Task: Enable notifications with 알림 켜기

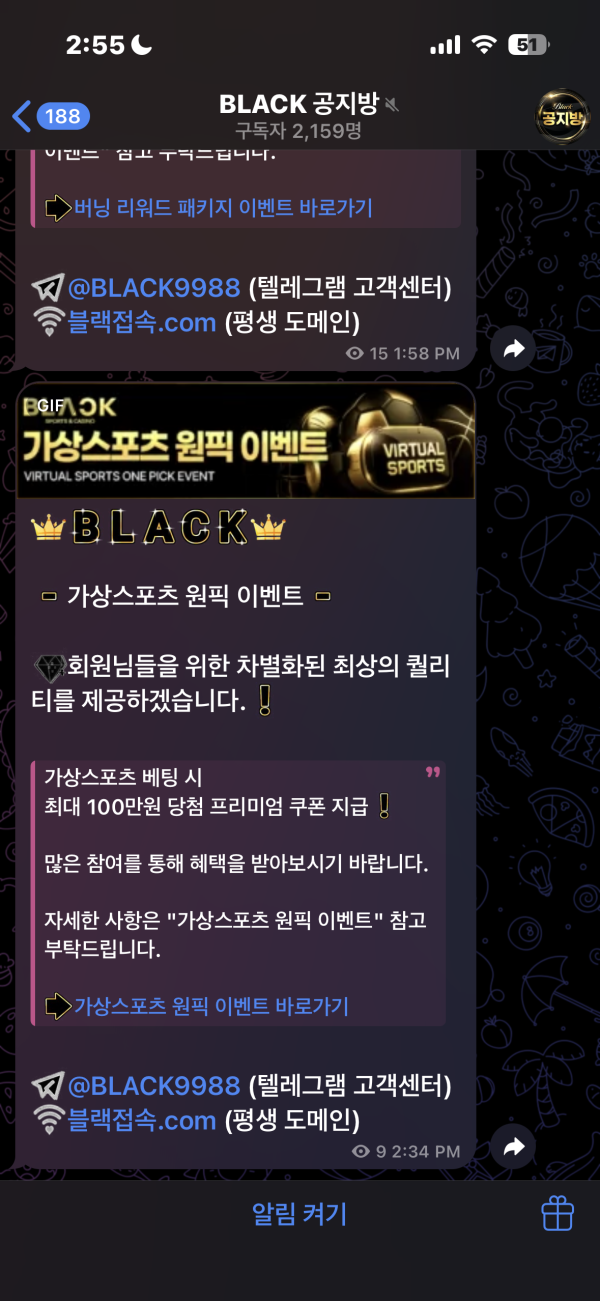Action: pyautogui.click(x=299, y=1214)
